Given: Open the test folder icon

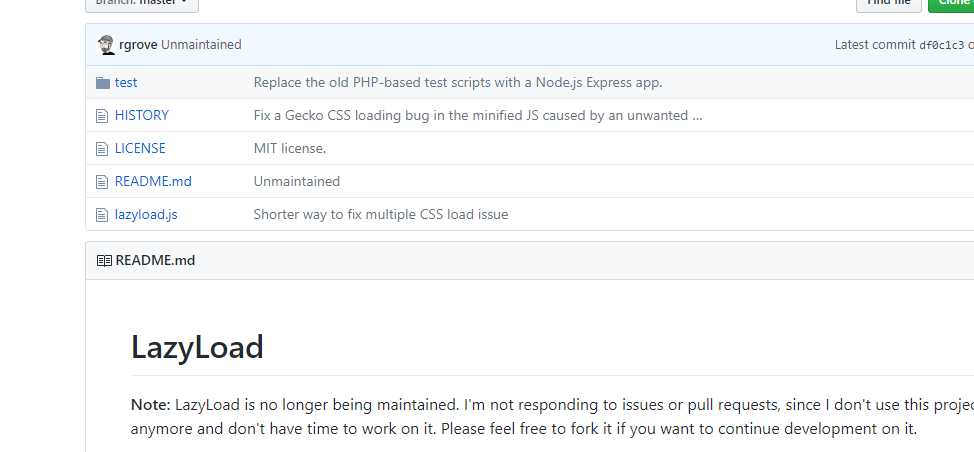Looking at the screenshot, I should coord(102,83).
